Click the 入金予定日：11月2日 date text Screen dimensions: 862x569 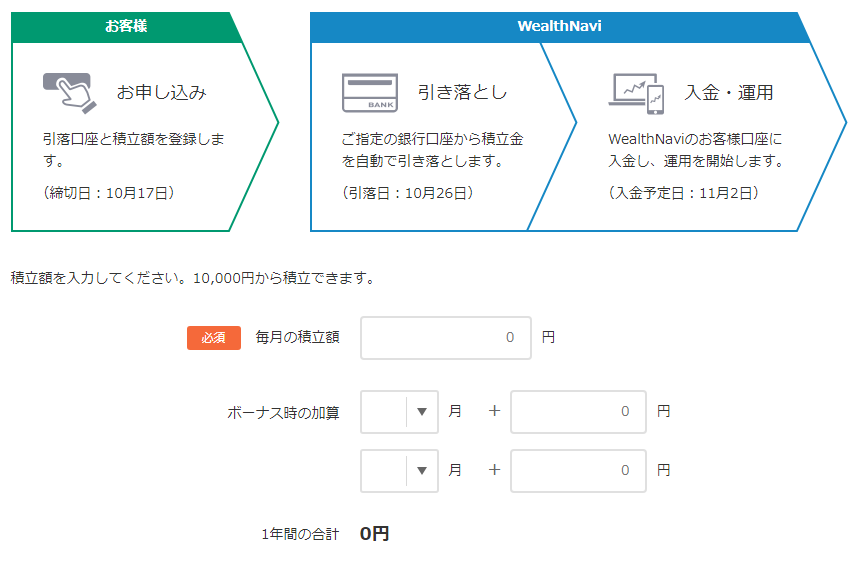pos(684,193)
